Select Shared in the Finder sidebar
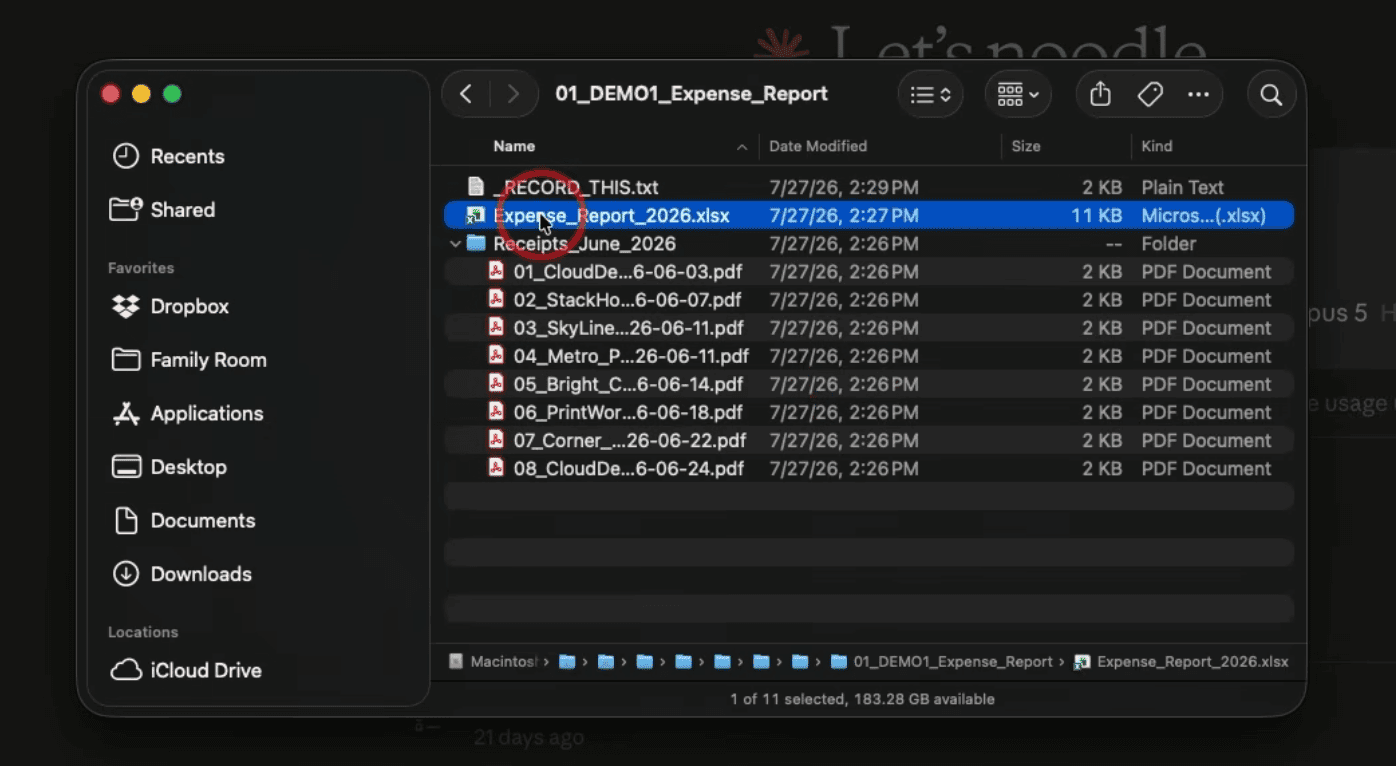This screenshot has width=1396, height=766. tap(162, 210)
